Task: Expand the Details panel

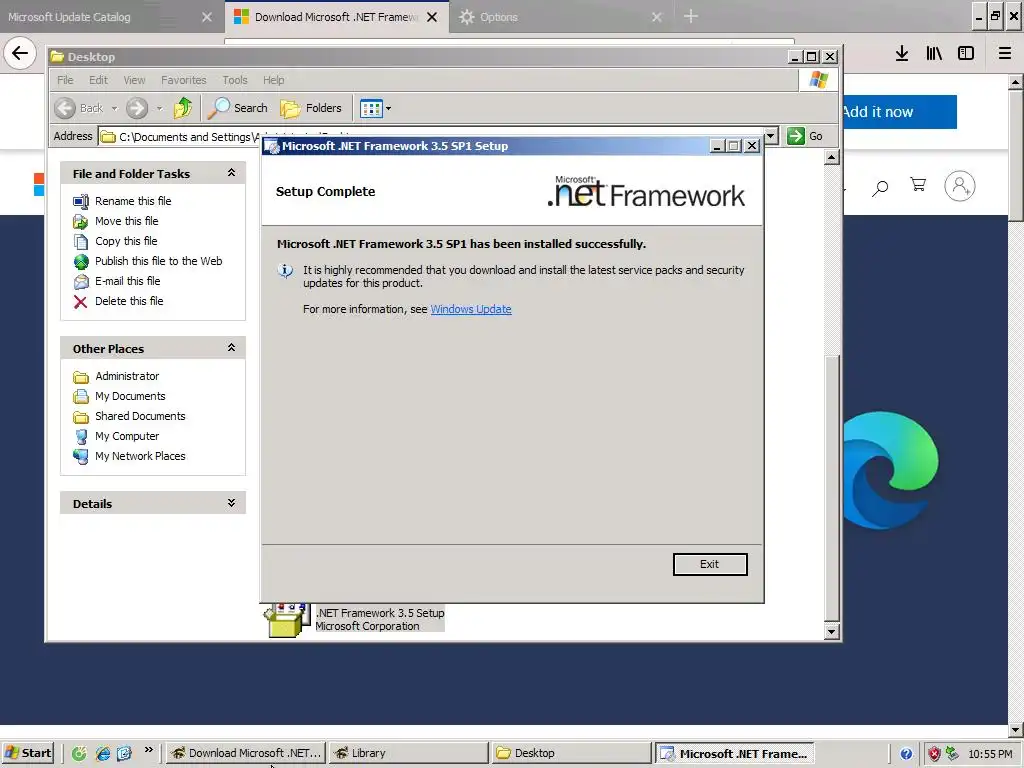Action: pyautogui.click(x=231, y=503)
